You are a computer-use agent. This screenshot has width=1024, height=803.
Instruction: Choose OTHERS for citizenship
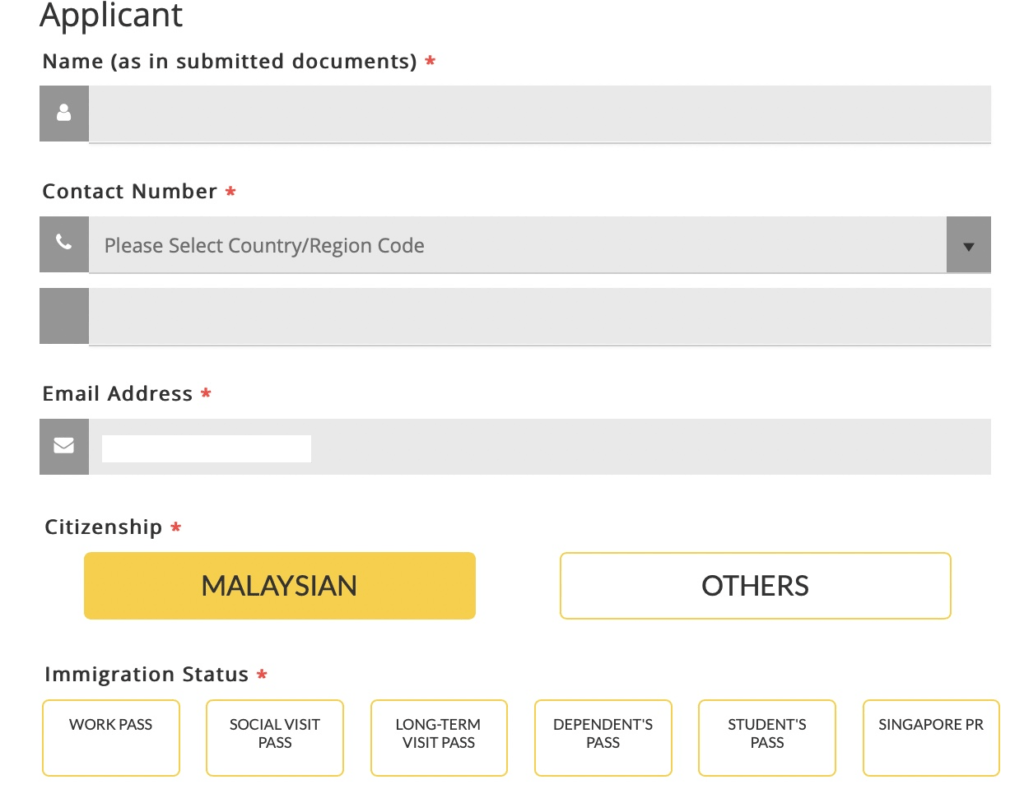(755, 585)
